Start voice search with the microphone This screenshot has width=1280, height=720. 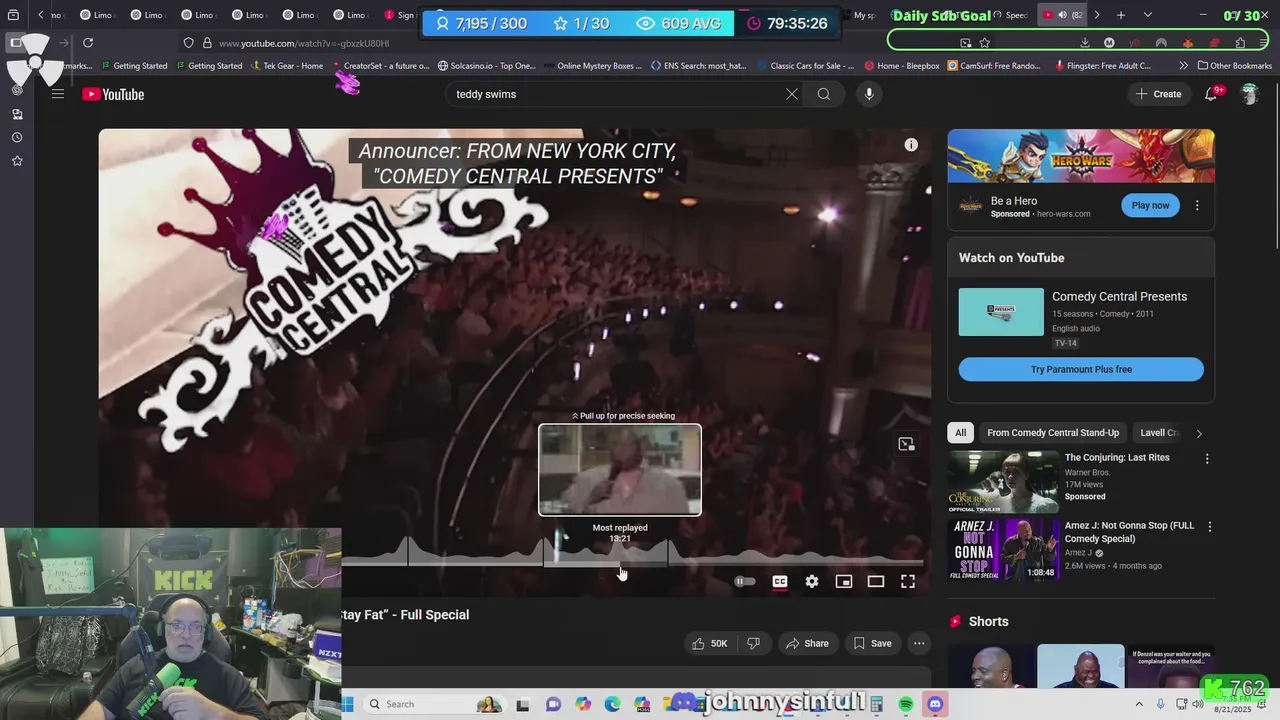point(869,94)
